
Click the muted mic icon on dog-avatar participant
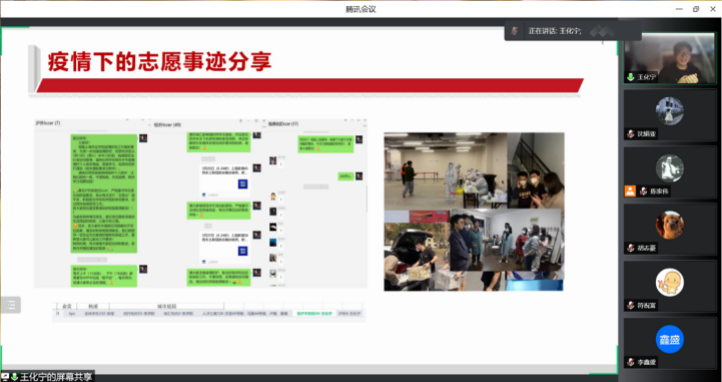[x=630, y=248]
